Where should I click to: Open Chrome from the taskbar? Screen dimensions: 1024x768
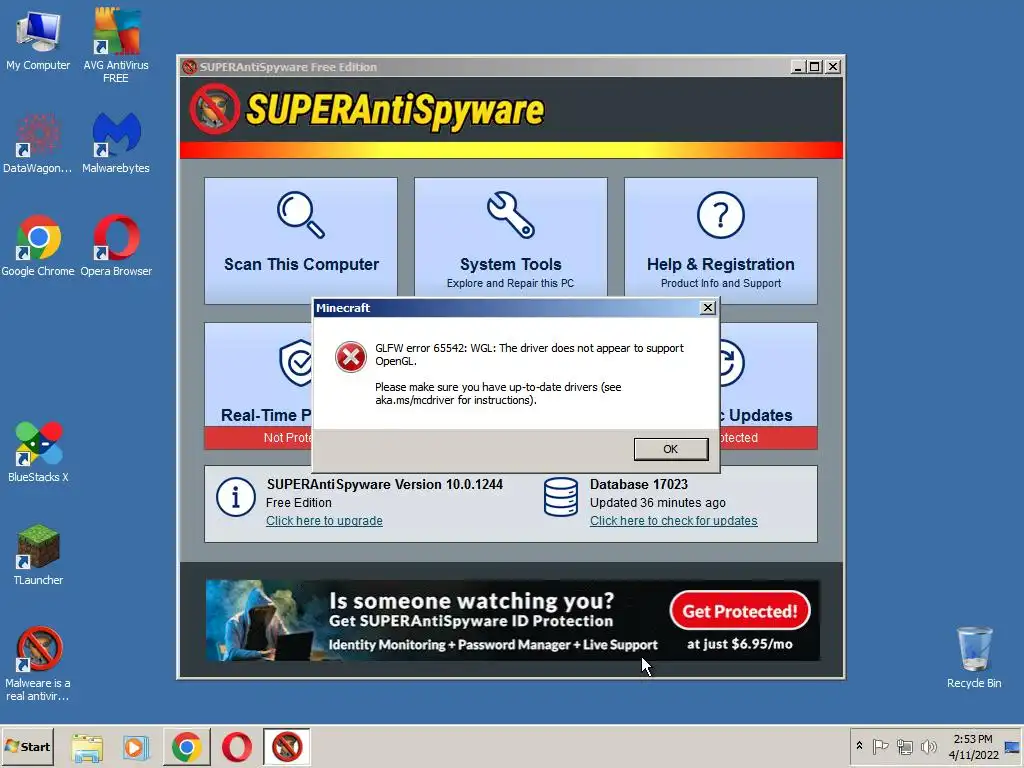pyautogui.click(x=187, y=747)
